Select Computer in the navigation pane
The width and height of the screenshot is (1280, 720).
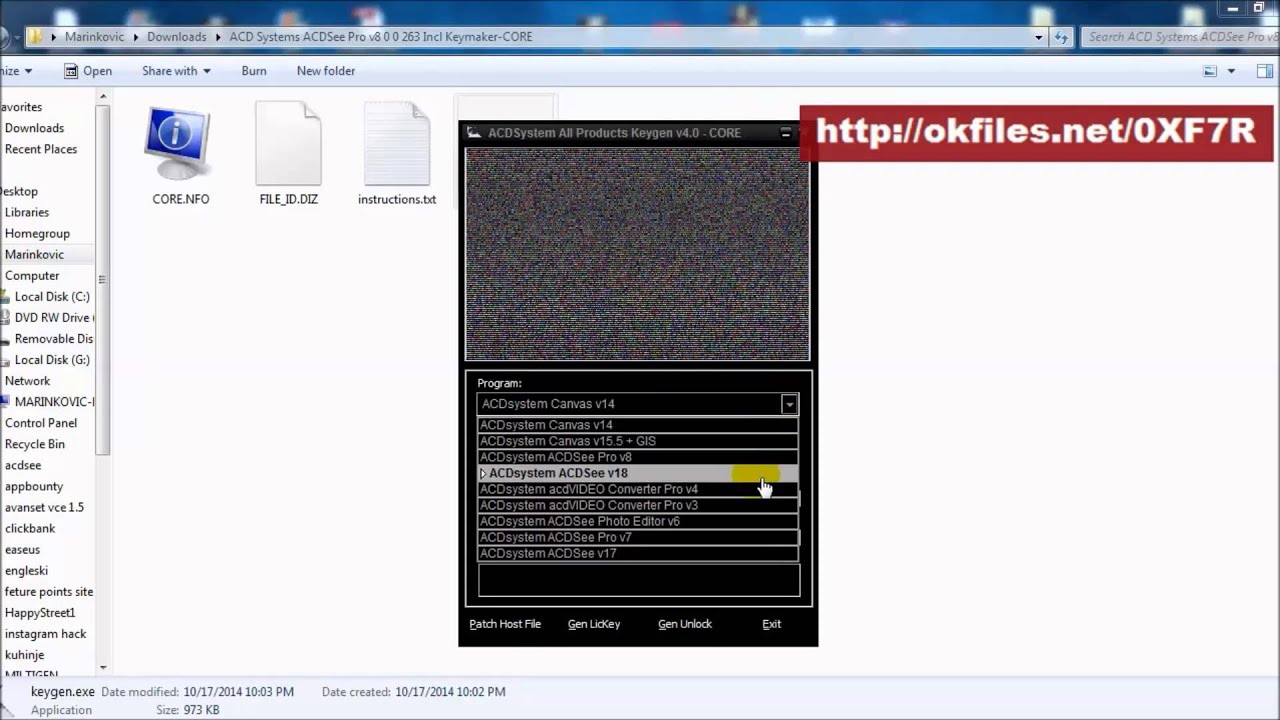click(32, 275)
